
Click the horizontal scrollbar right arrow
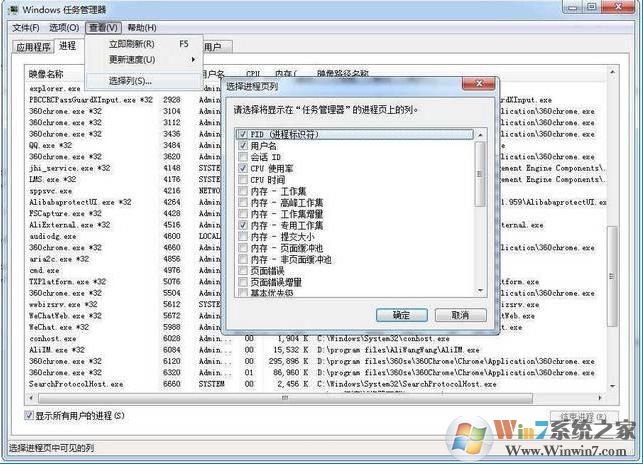coord(600,397)
